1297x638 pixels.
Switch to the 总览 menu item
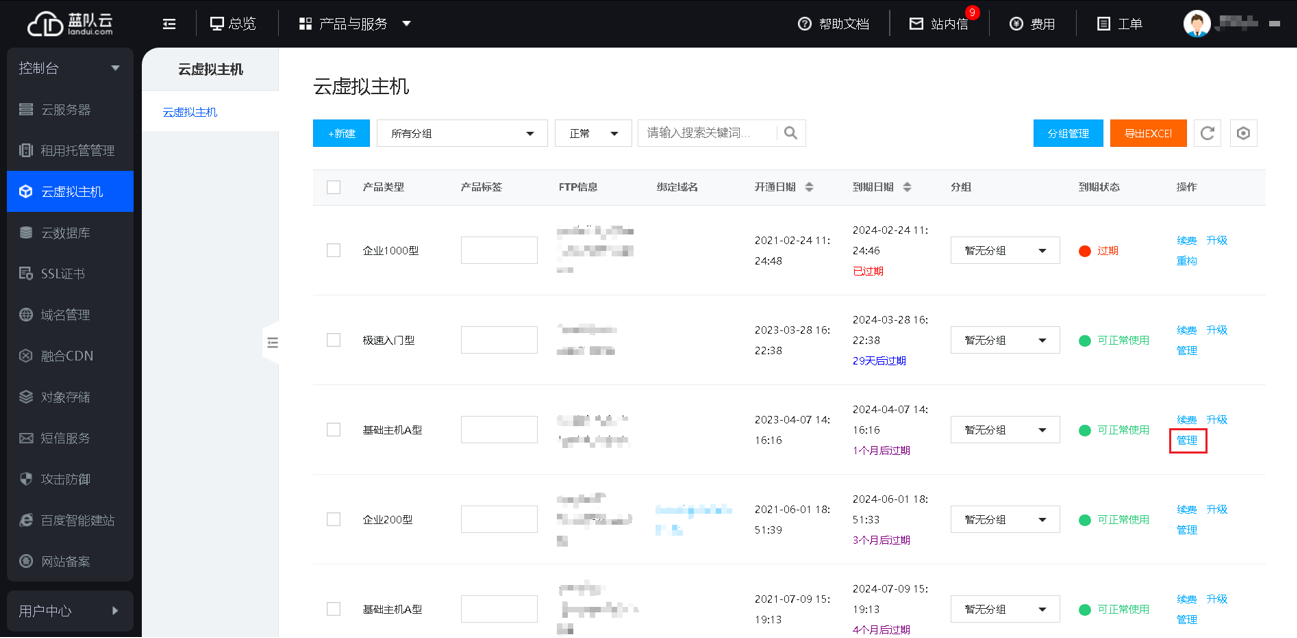pos(234,23)
